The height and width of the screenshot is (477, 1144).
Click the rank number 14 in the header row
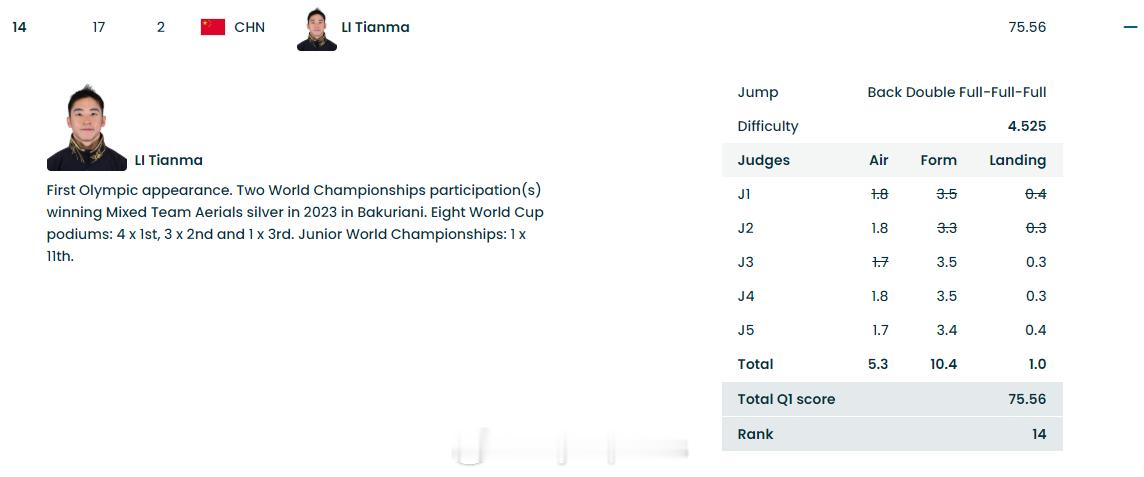(x=19, y=27)
